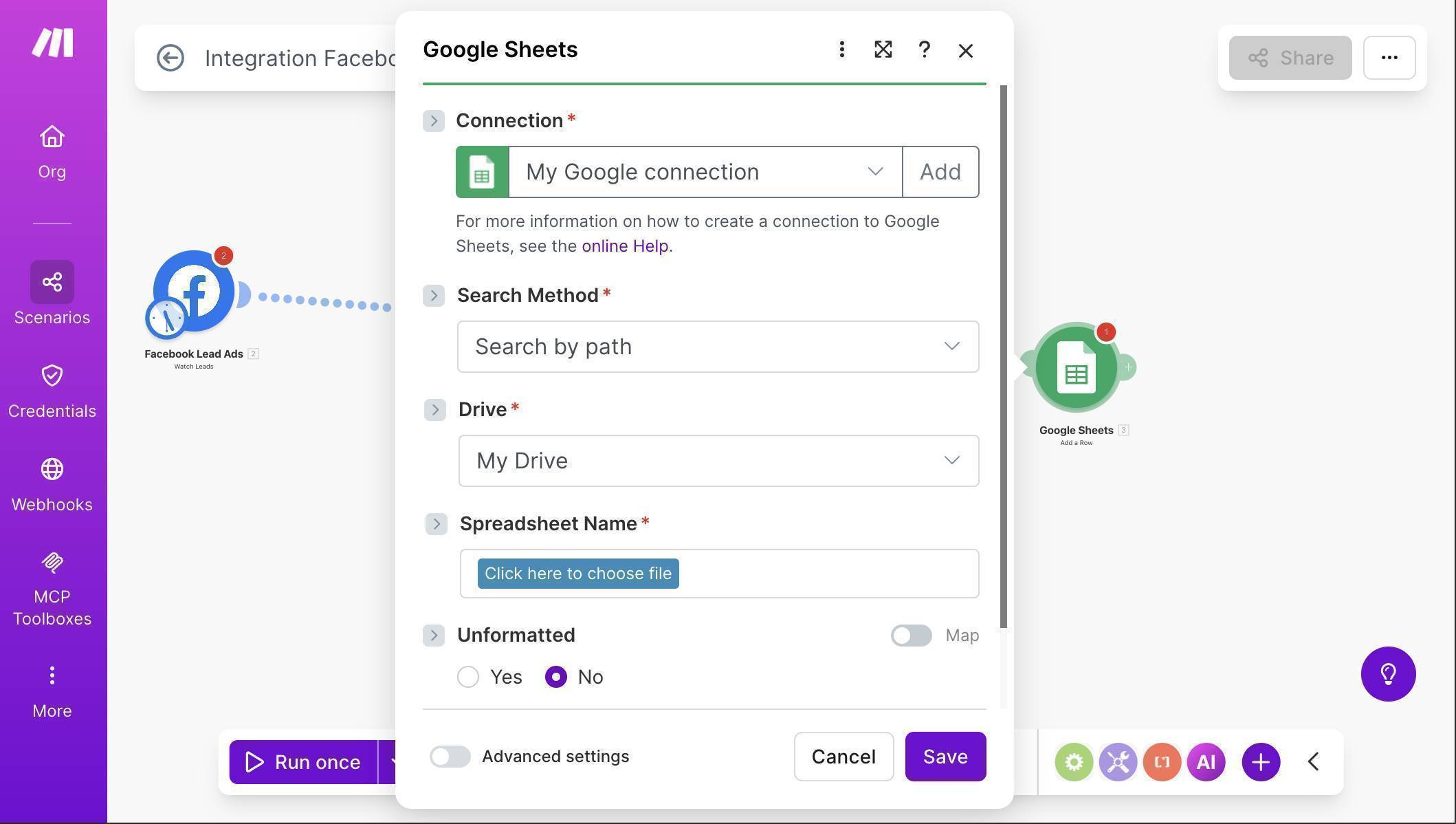Open the online Help link
The image size is (1456, 824).
pos(624,246)
